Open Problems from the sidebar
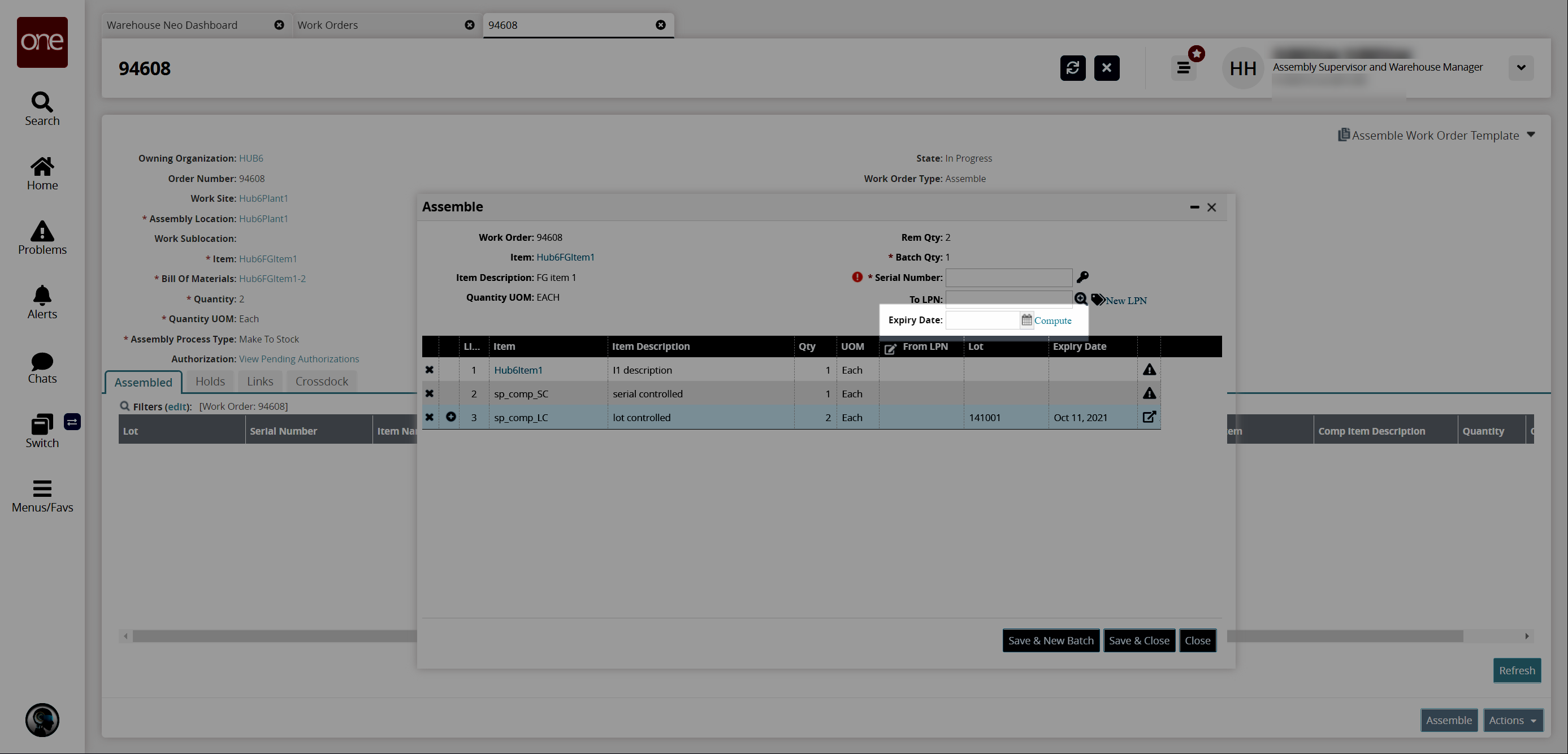This screenshot has width=1568, height=754. coord(42,238)
